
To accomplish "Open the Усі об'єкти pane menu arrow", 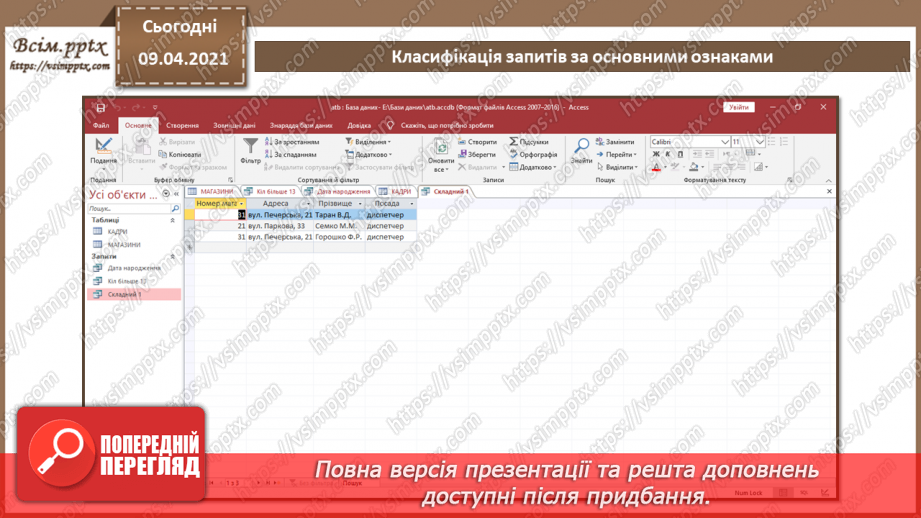I will 166,194.
